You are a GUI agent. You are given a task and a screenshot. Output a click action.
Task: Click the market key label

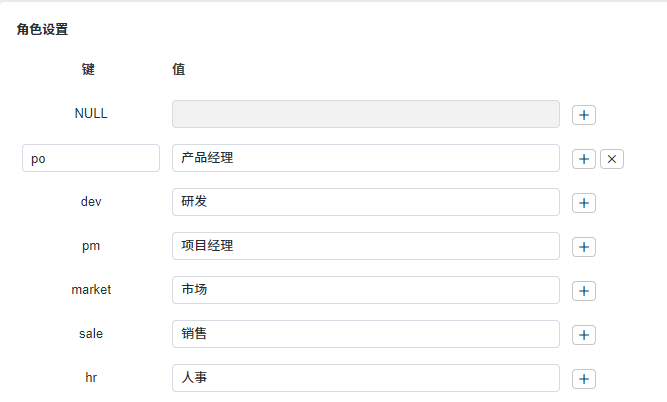click(91, 290)
